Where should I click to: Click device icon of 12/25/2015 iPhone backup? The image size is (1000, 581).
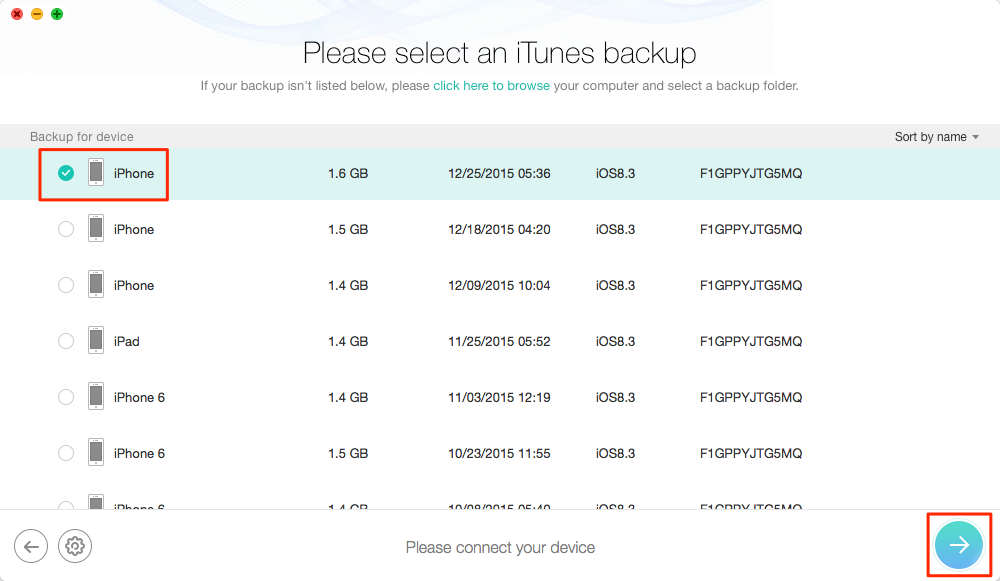pyautogui.click(x=96, y=173)
